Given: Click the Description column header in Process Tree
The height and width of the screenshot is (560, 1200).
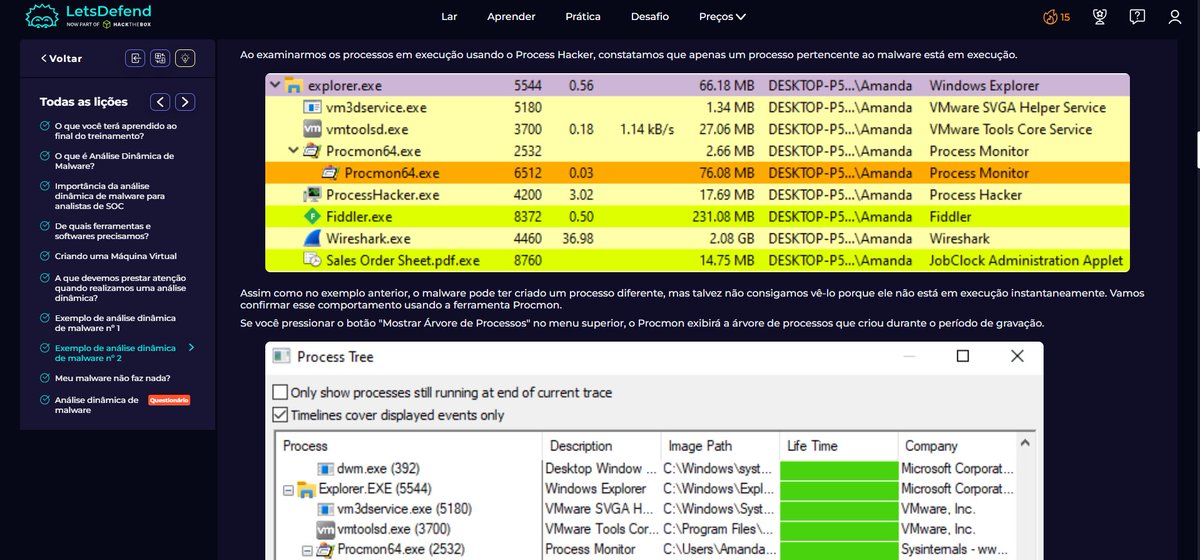Looking at the screenshot, I should [x=601, y=446].
